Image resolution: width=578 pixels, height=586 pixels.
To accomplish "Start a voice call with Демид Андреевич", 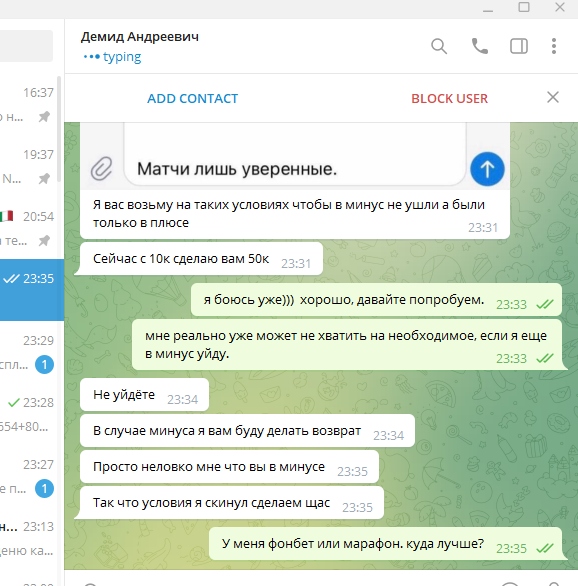I will coord(480,46).
